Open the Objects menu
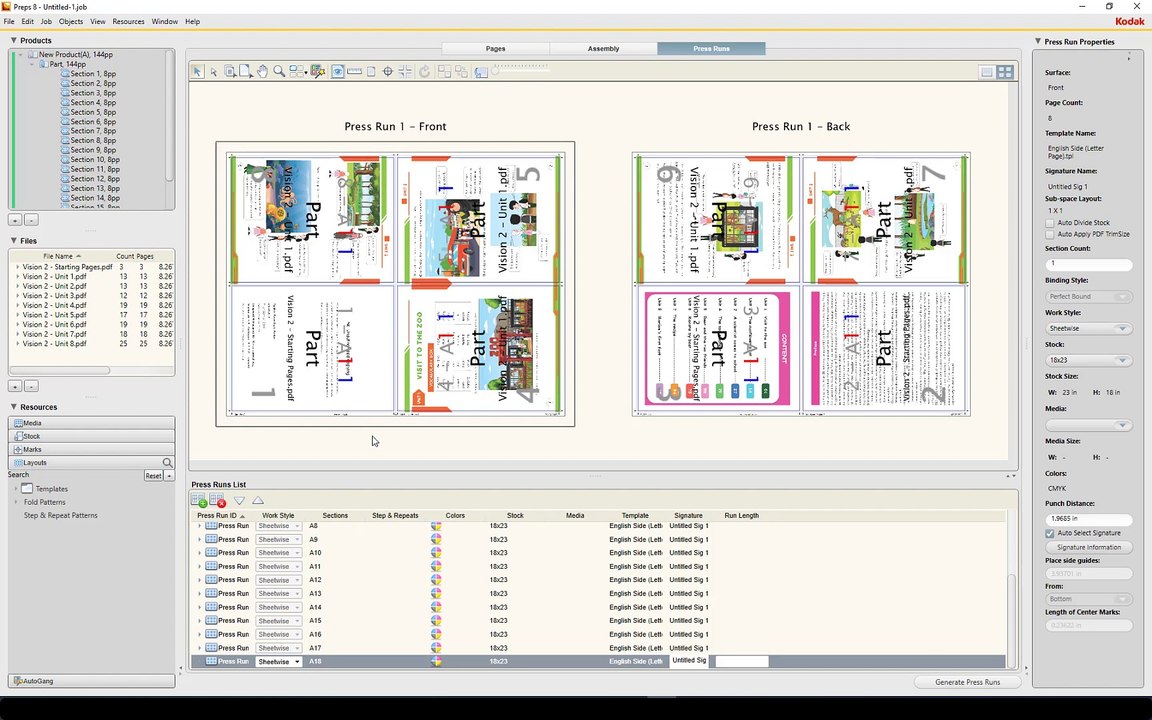The image size is (1152, 720). tap(71, 21)
